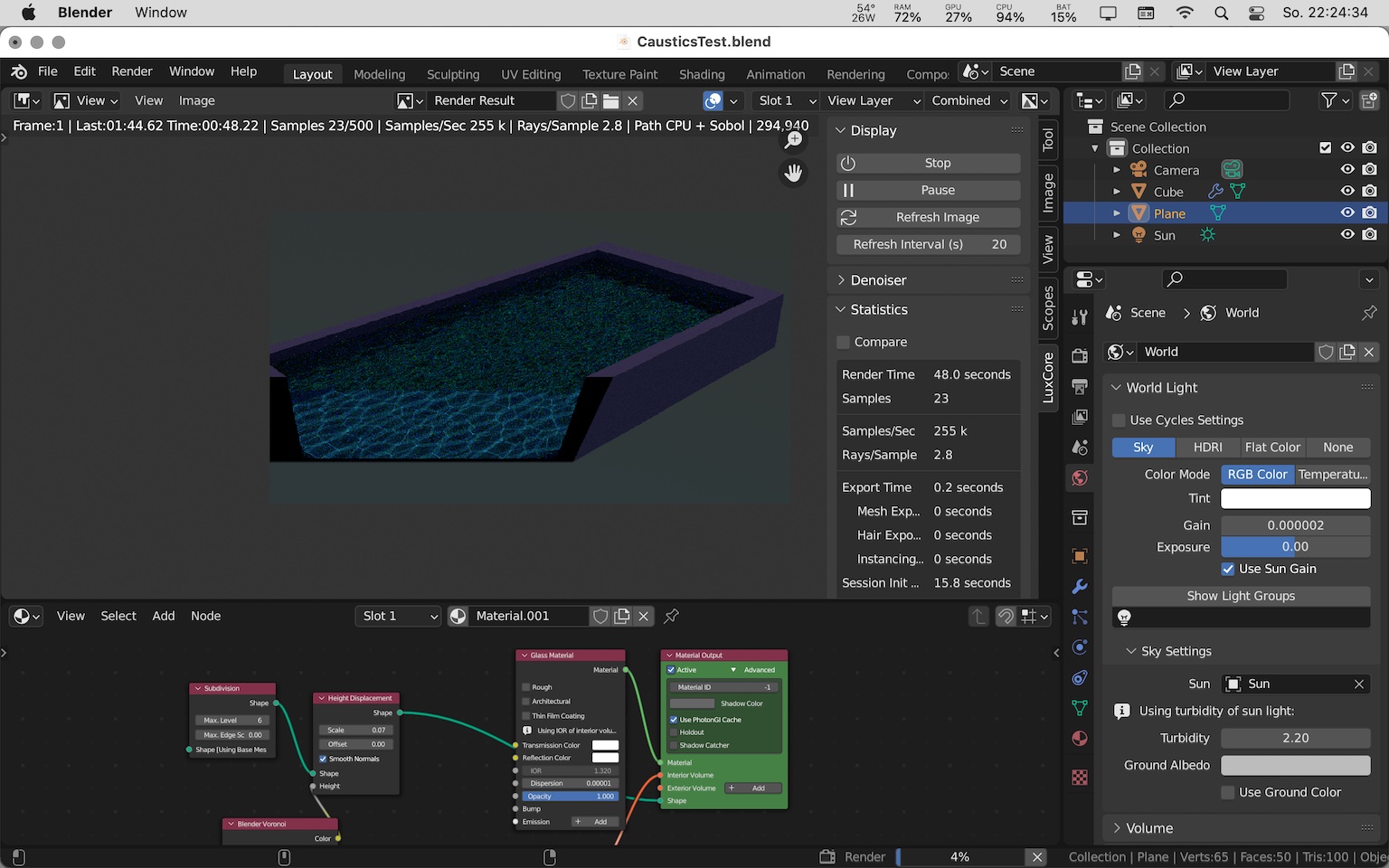This screenshot has height=868, width=1389.
Task: Open the Physics properties tab icon
Action: 1080,647
